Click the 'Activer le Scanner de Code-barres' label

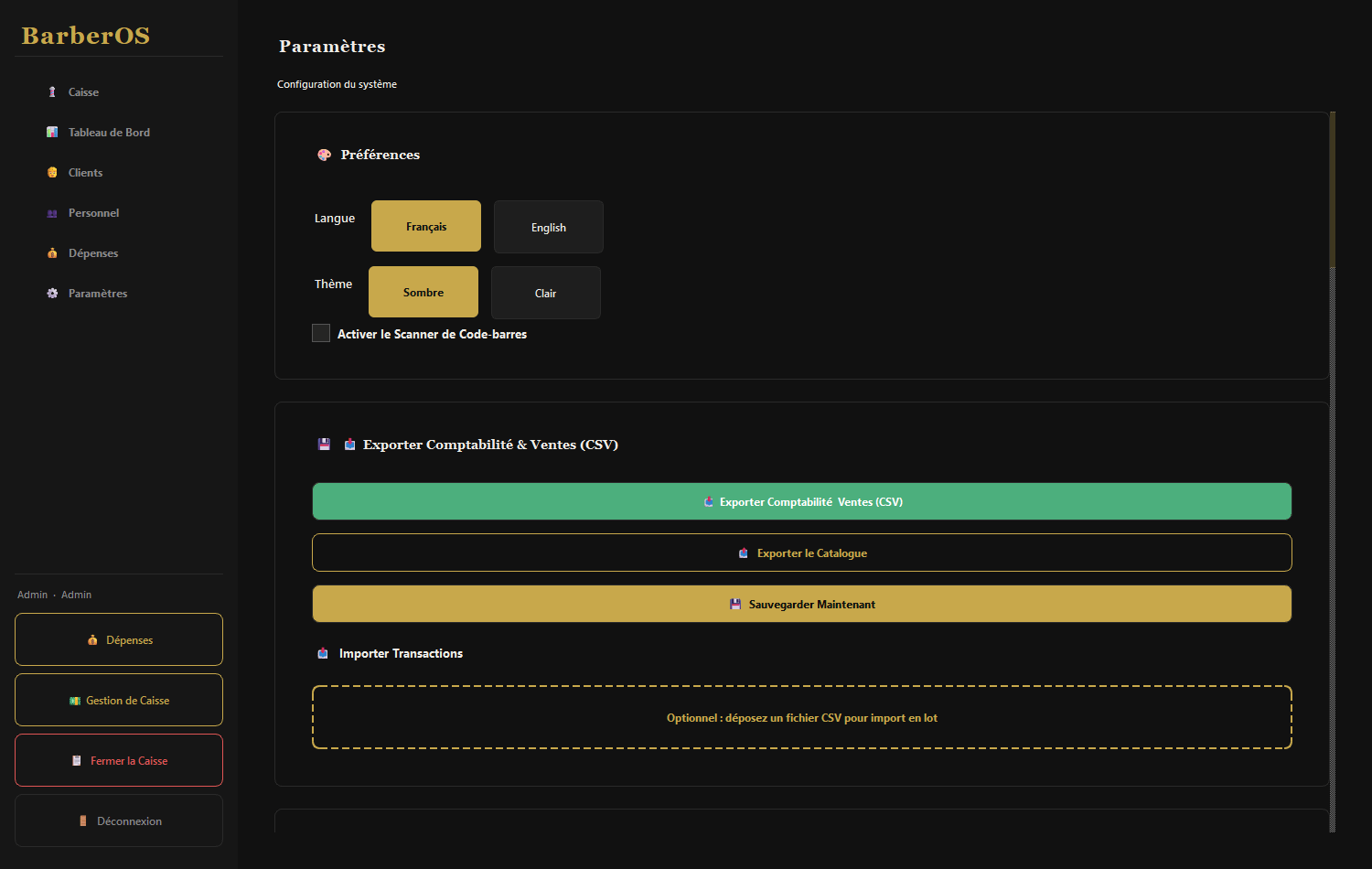(x=432, y=334)
